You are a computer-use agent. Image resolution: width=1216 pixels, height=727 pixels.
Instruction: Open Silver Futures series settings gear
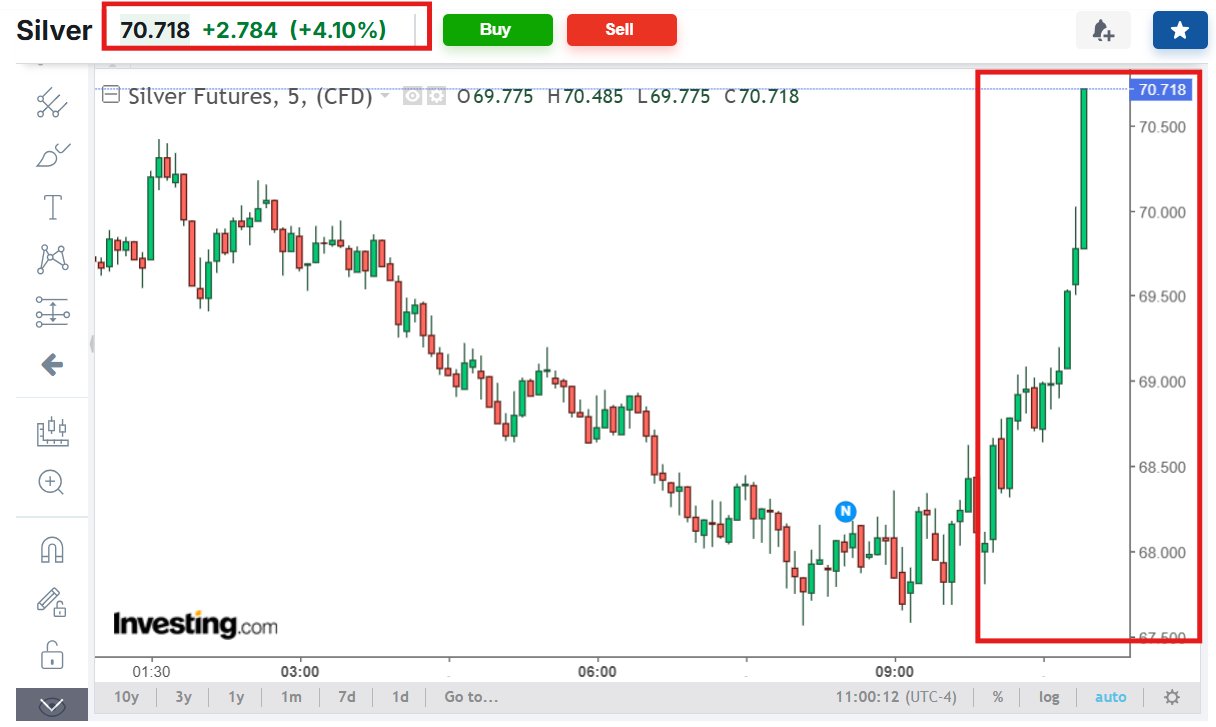coord(435,97)
